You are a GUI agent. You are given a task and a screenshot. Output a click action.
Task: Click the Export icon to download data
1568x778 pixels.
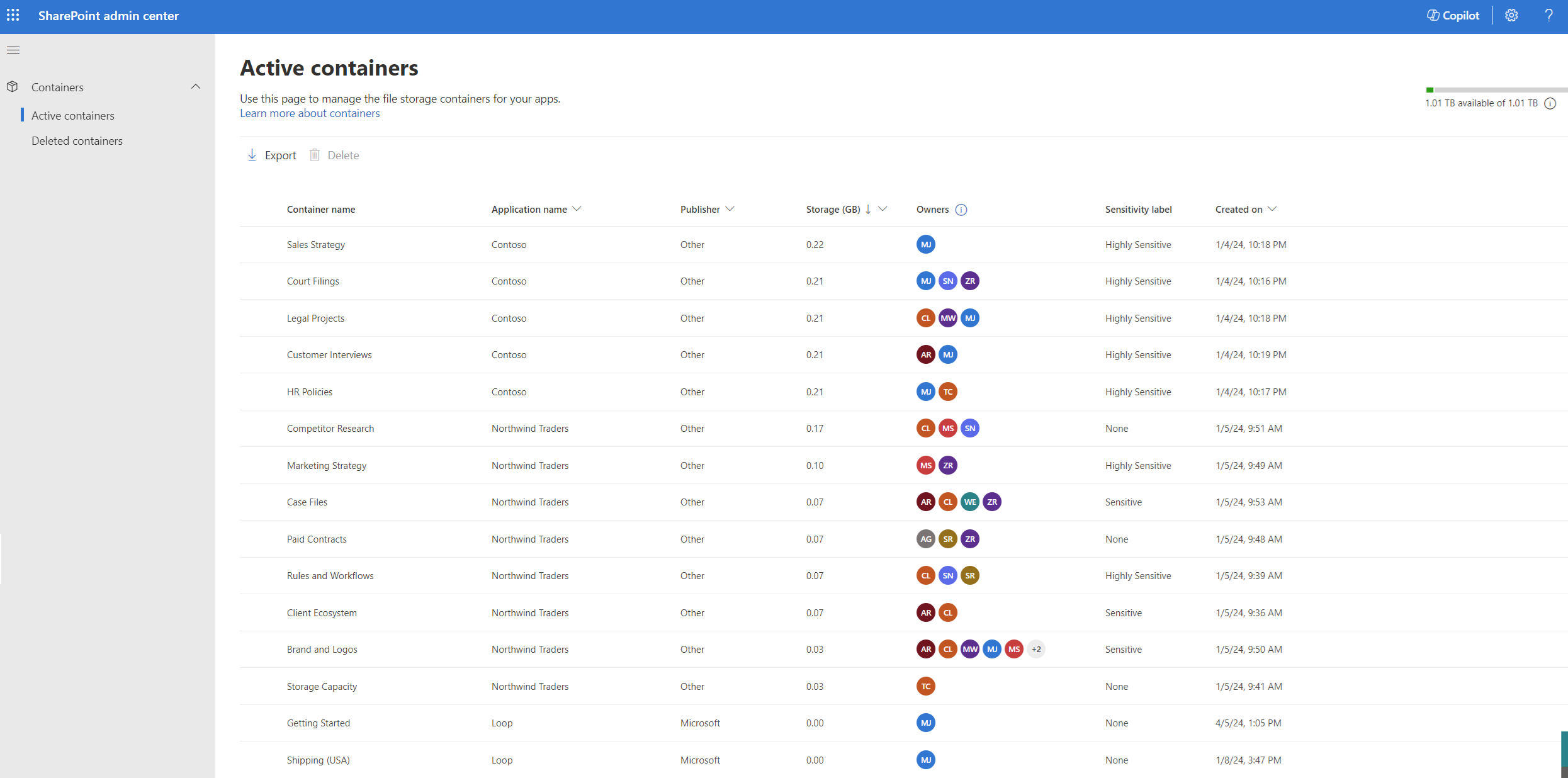[x=250, y=155]
